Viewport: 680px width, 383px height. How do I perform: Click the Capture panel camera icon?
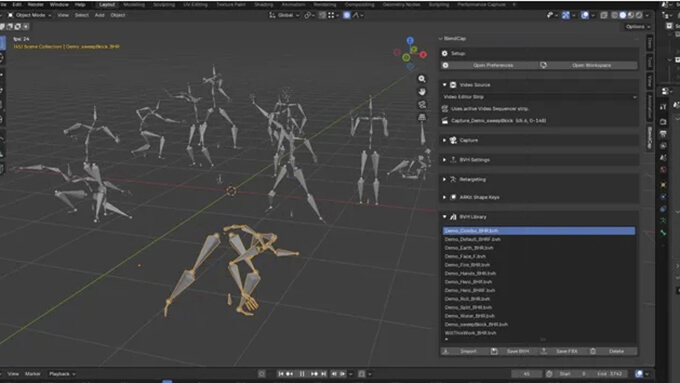(x=453, y=140)
